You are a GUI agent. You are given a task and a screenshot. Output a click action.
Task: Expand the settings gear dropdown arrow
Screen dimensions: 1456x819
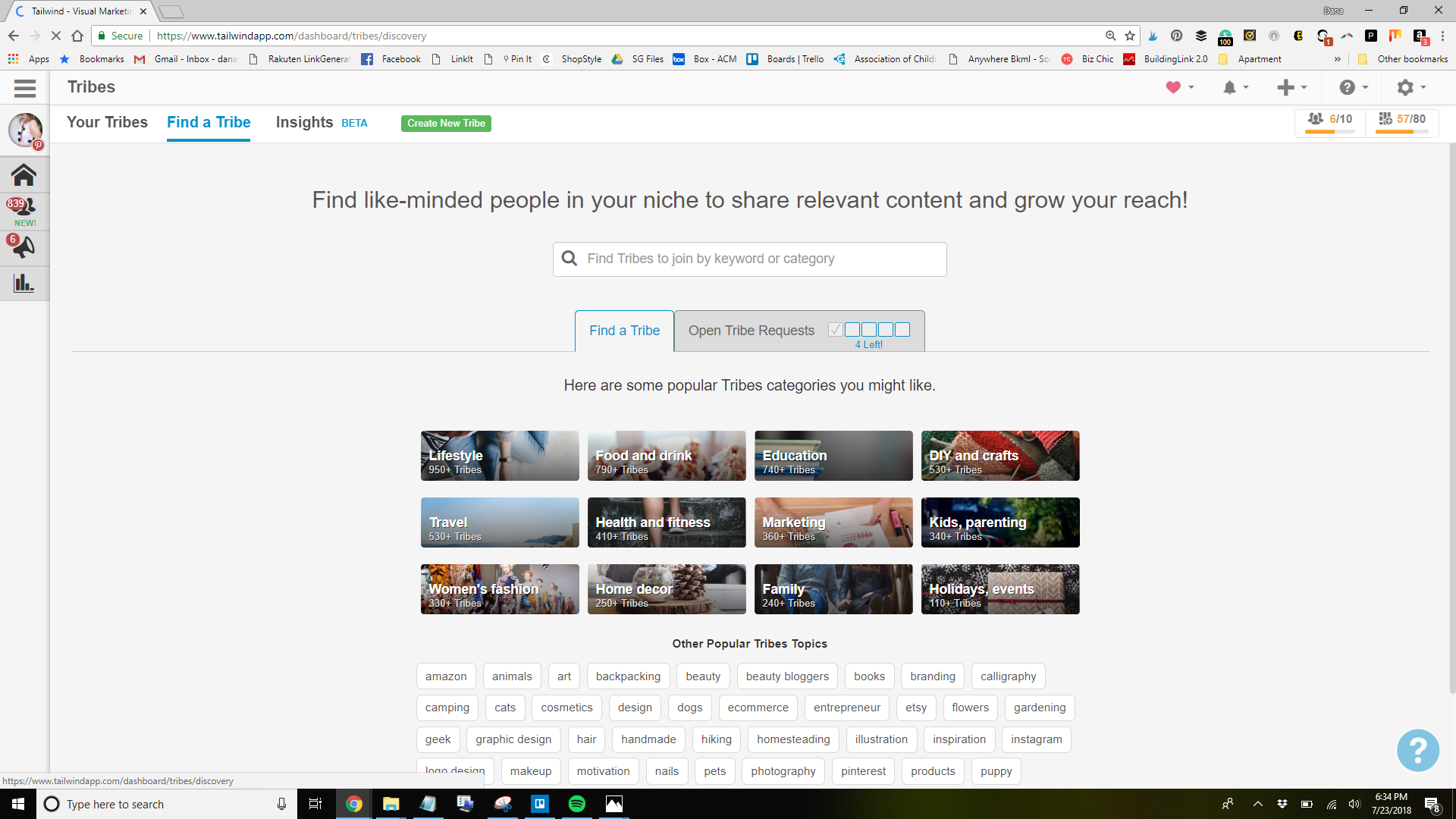click(1423, 88)
